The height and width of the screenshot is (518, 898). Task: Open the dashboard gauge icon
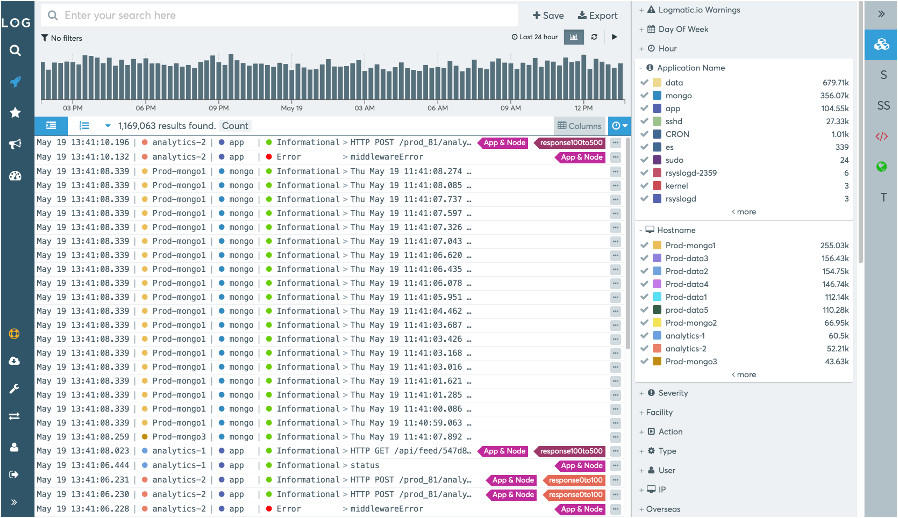pos(15,176)
